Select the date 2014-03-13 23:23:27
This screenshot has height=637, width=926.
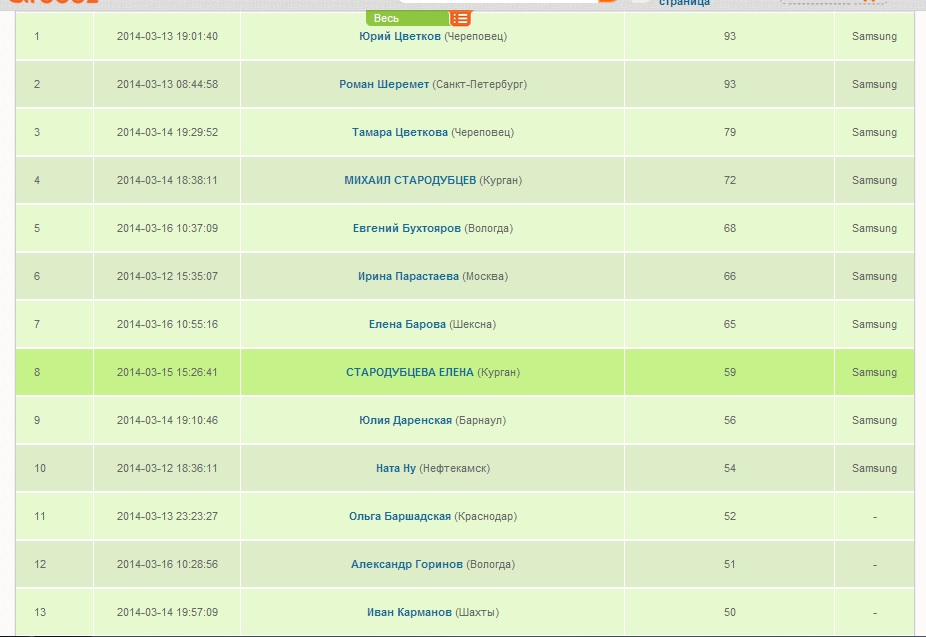click(x=167, y=517)
